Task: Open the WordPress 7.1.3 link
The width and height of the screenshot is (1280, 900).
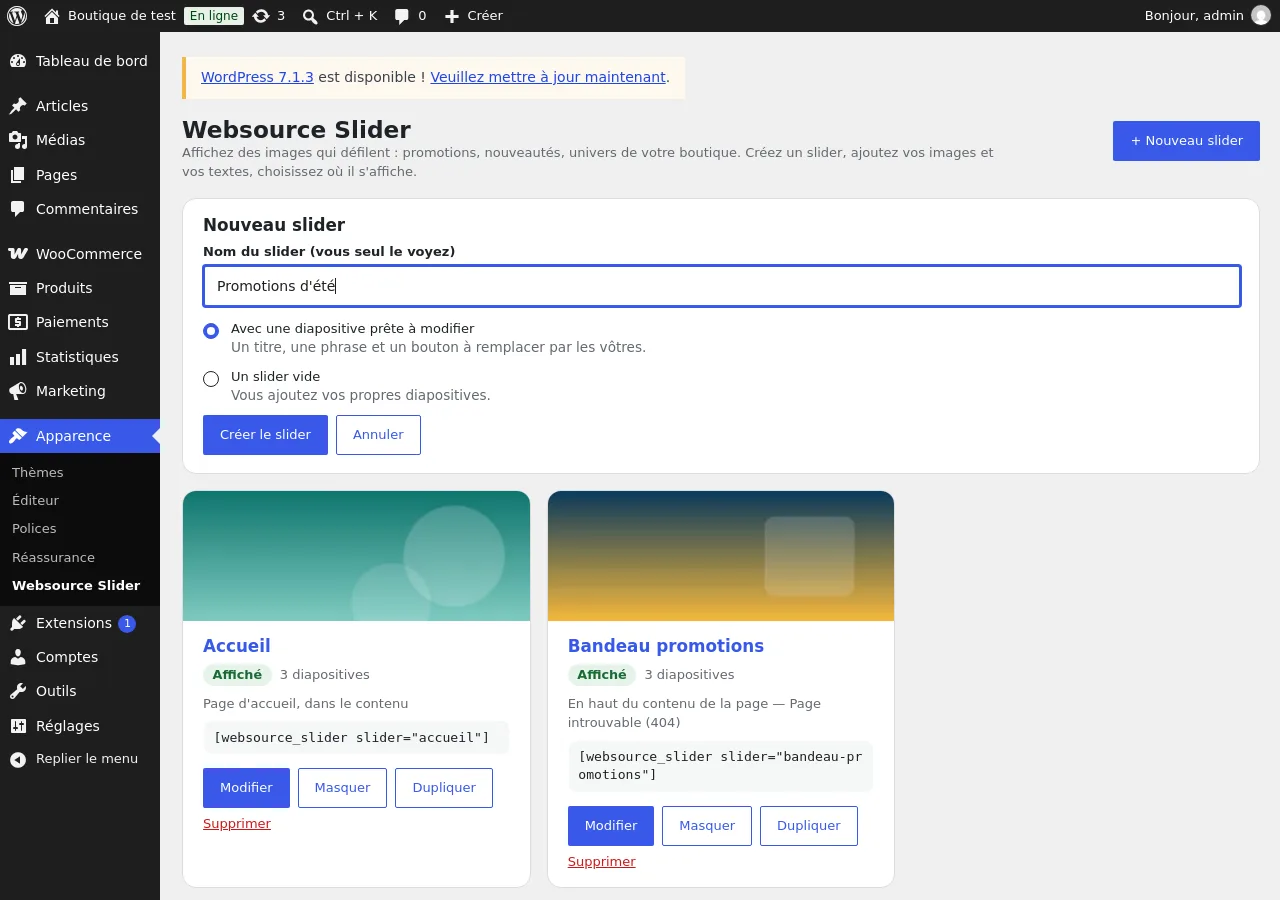Action: click(257, 77)
